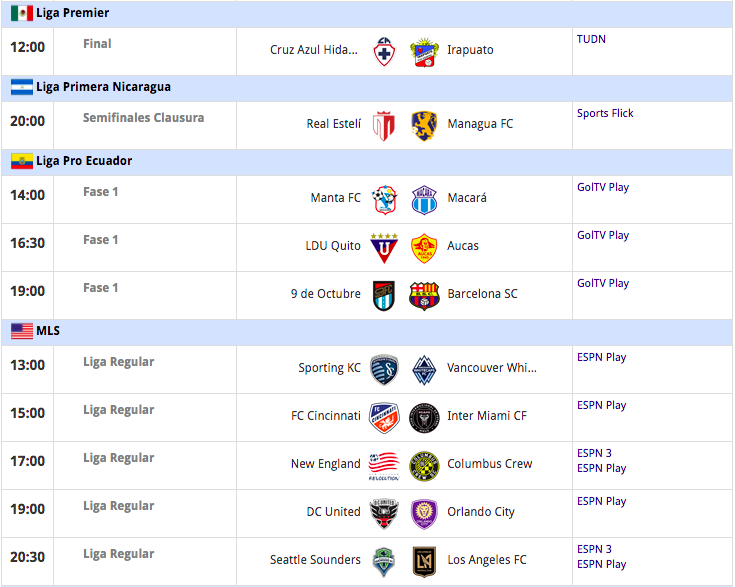
Task: Select the Inter Miami CF logo
Action: point(424,417)
